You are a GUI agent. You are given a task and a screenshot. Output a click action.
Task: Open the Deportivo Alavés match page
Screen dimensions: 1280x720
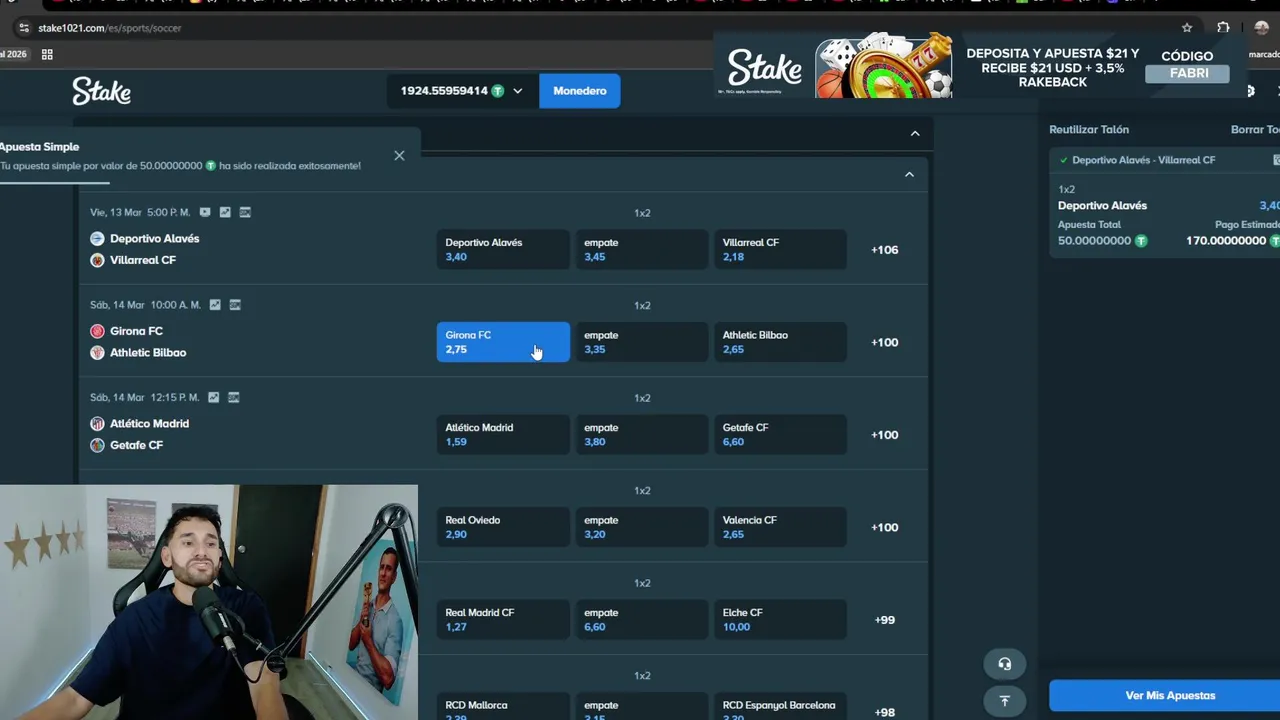[x=154, y=239]
